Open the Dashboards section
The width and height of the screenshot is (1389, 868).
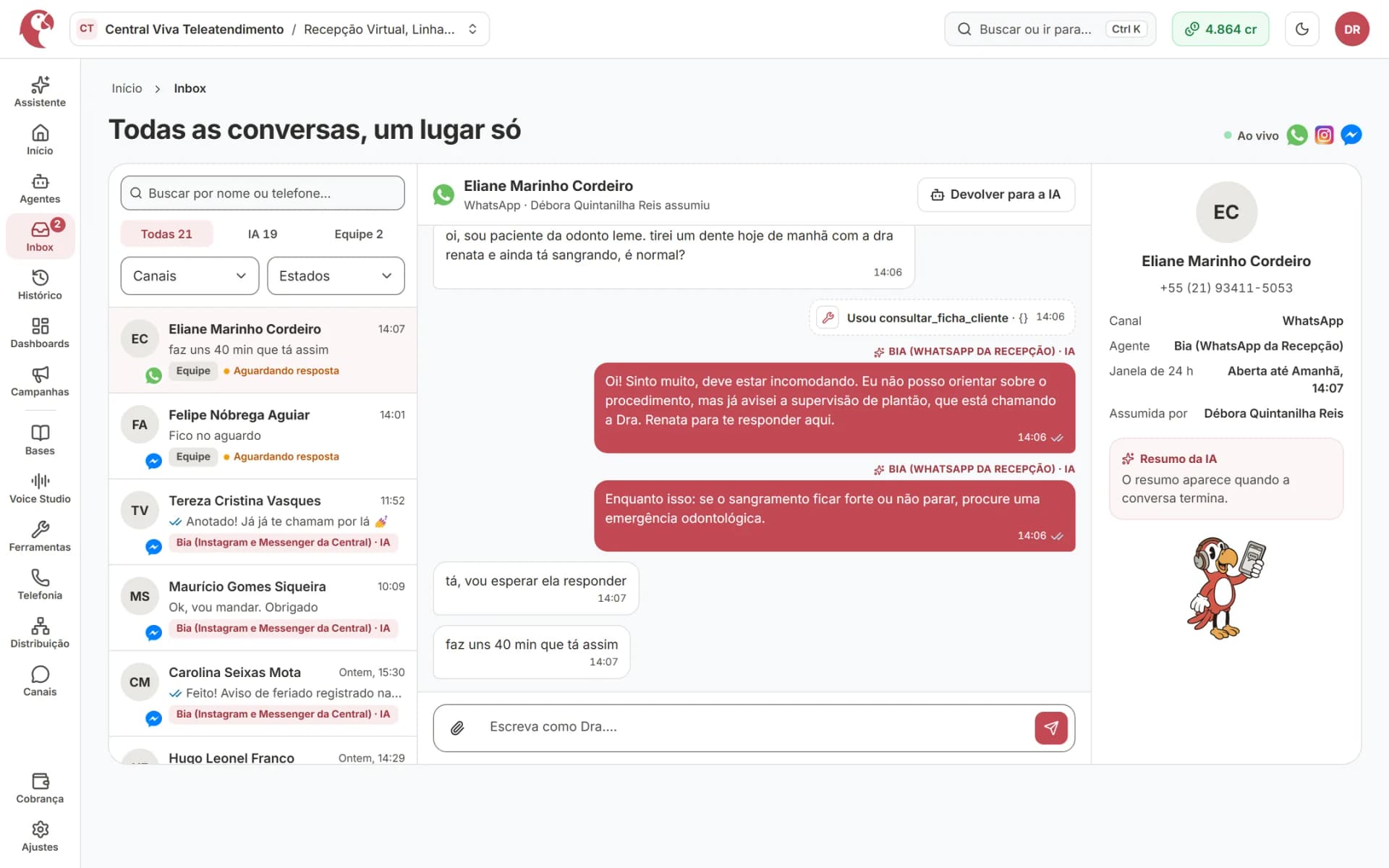40,333
